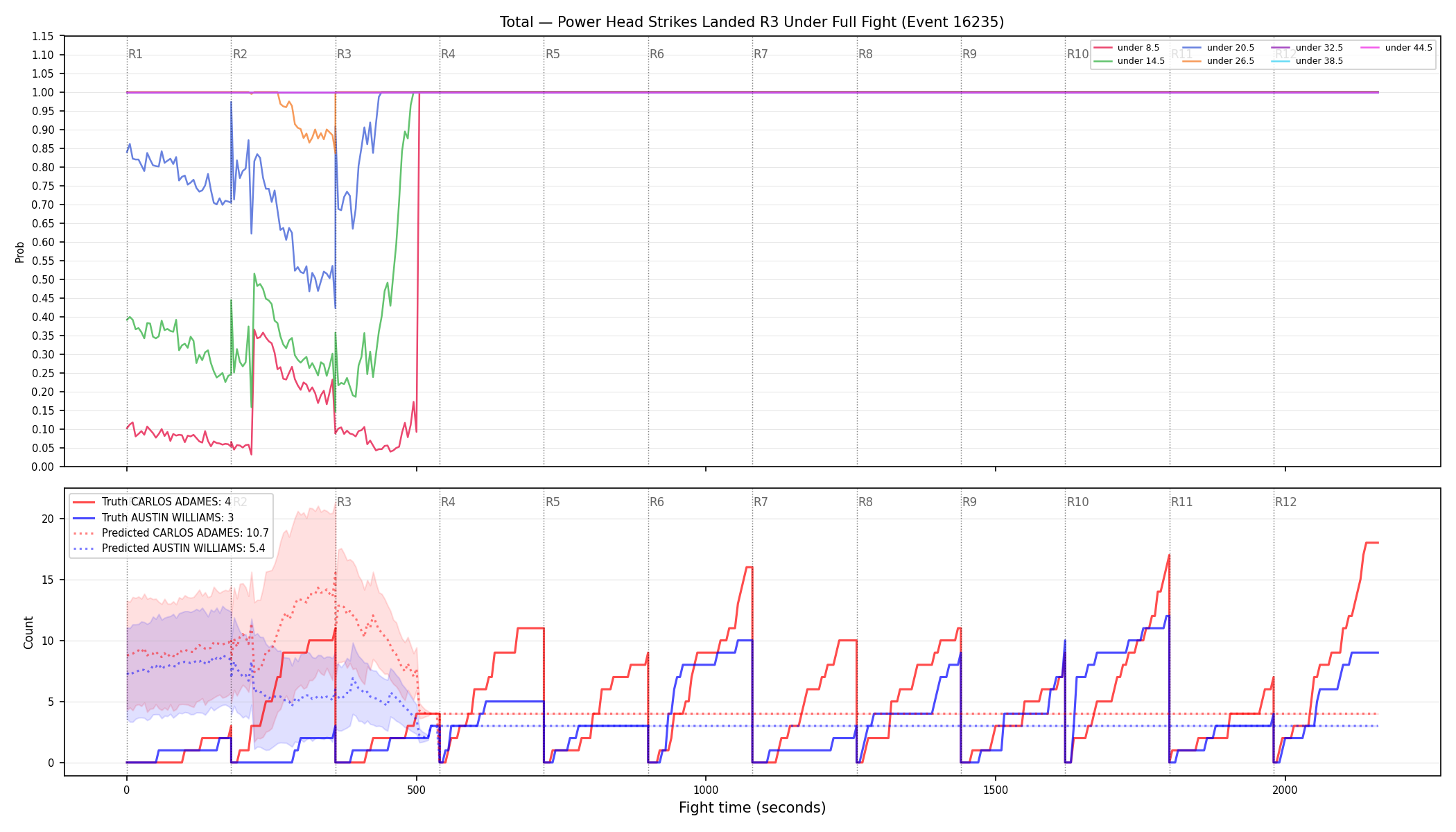Click the R12 round marker in count chart

[1286, 502]
